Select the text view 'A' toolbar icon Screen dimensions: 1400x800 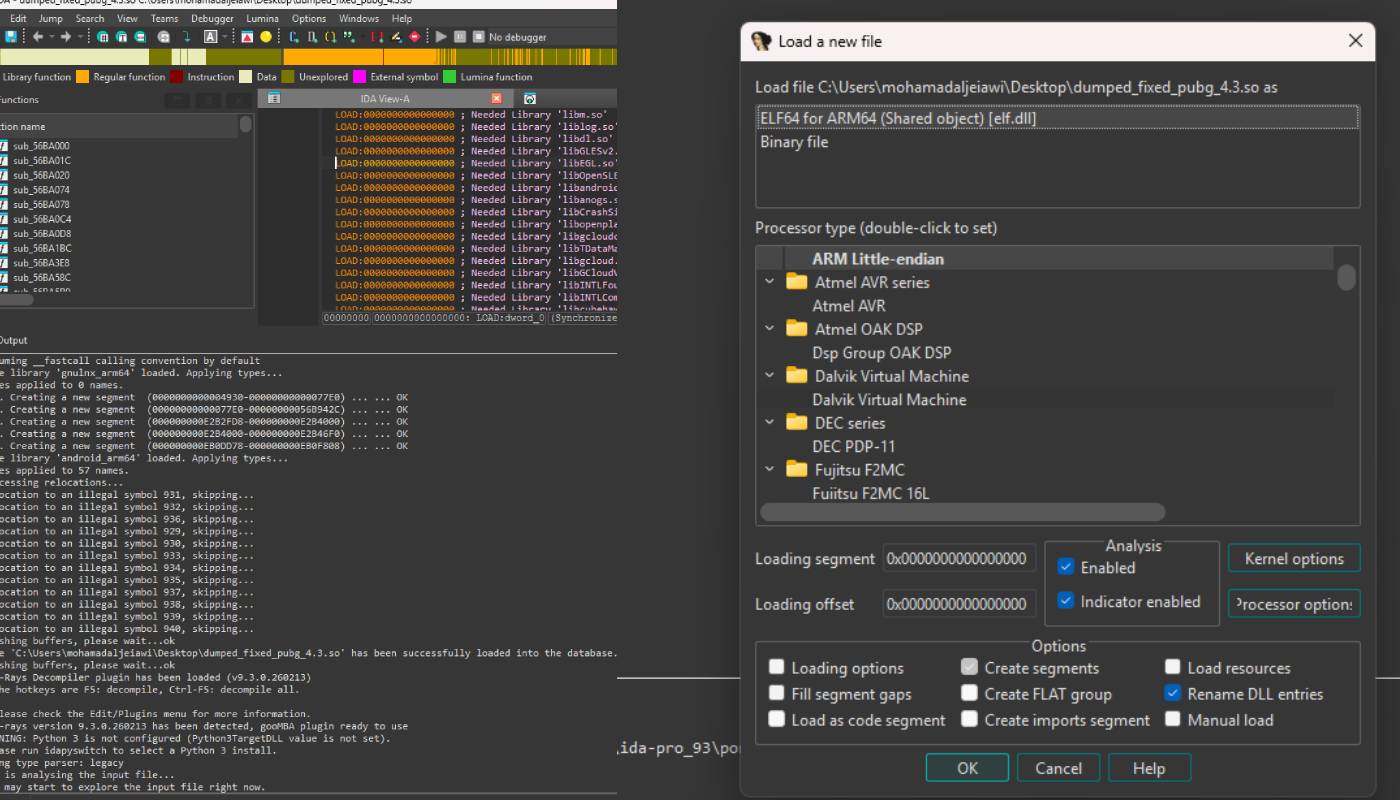[212, 37]
